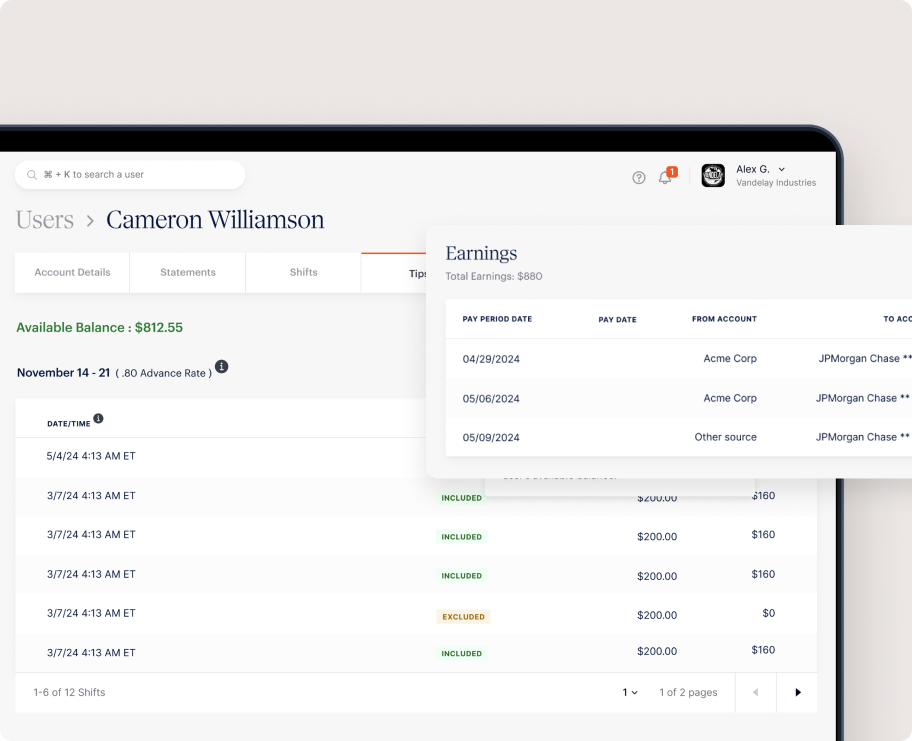Select the 05/06/2024 earnings row

click(679, 398)
